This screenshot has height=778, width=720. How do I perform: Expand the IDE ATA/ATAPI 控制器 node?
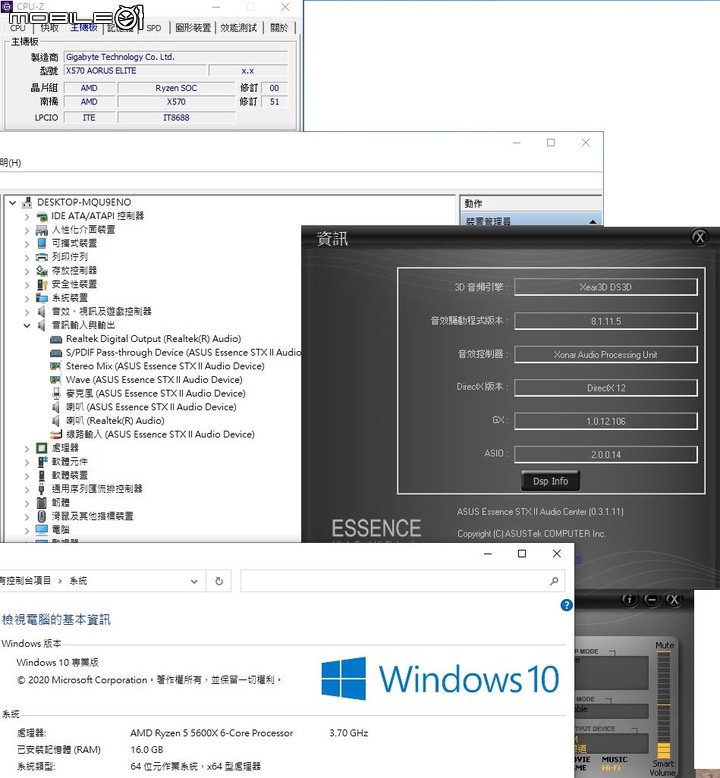pos(27,216)
